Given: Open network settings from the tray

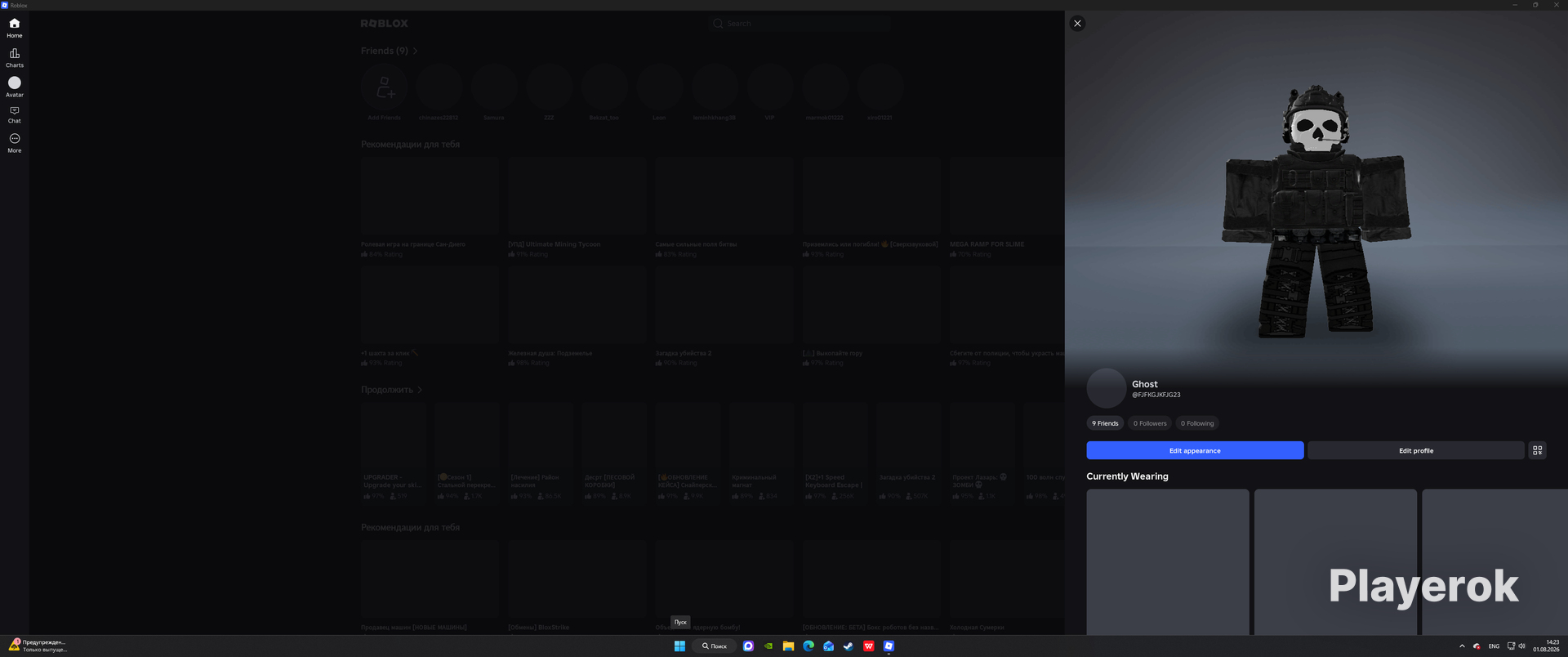Looking at the screenshot, I should click(x=1511, y=646).
